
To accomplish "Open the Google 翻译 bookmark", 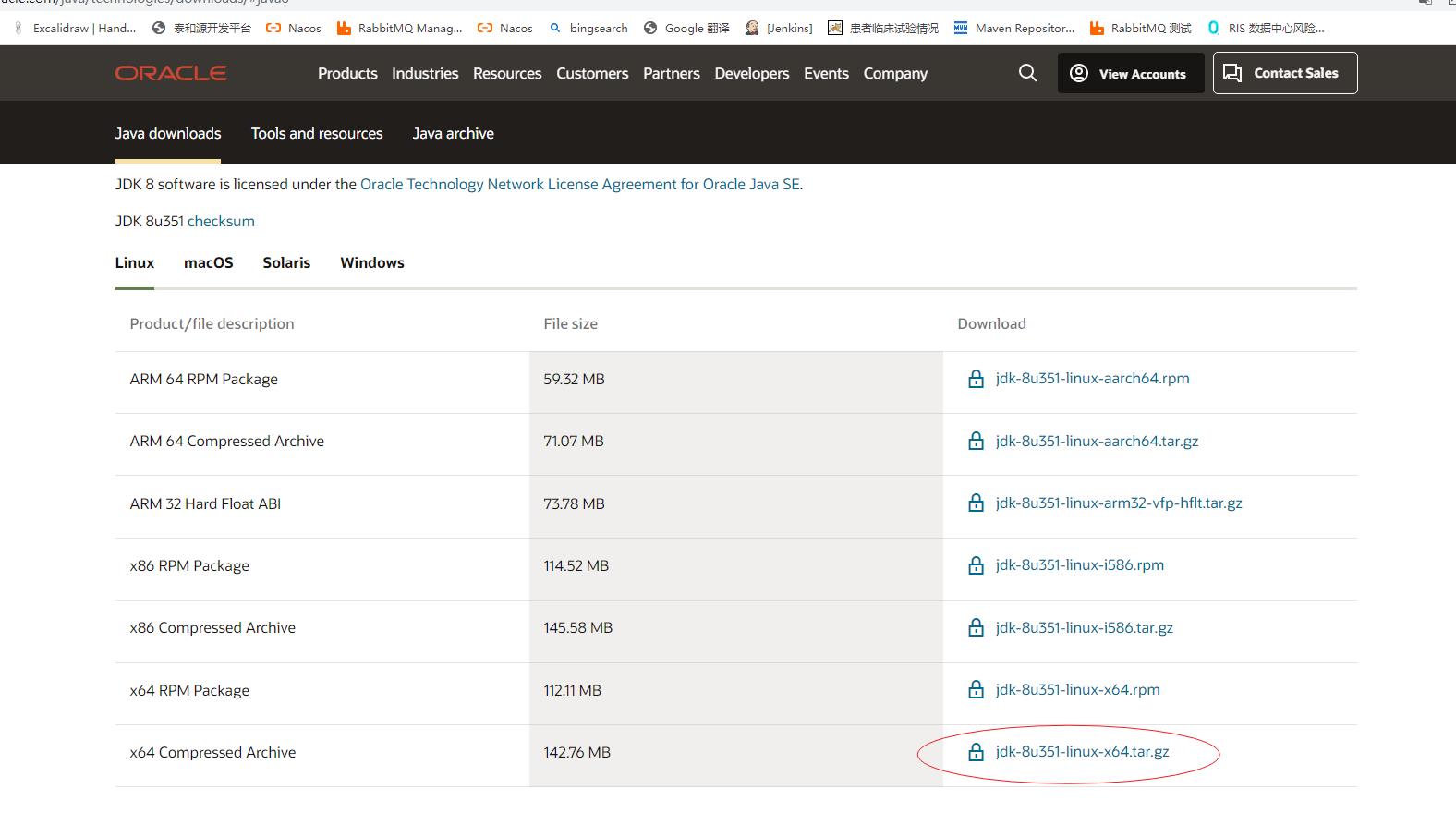I will (x=686, y=28).
